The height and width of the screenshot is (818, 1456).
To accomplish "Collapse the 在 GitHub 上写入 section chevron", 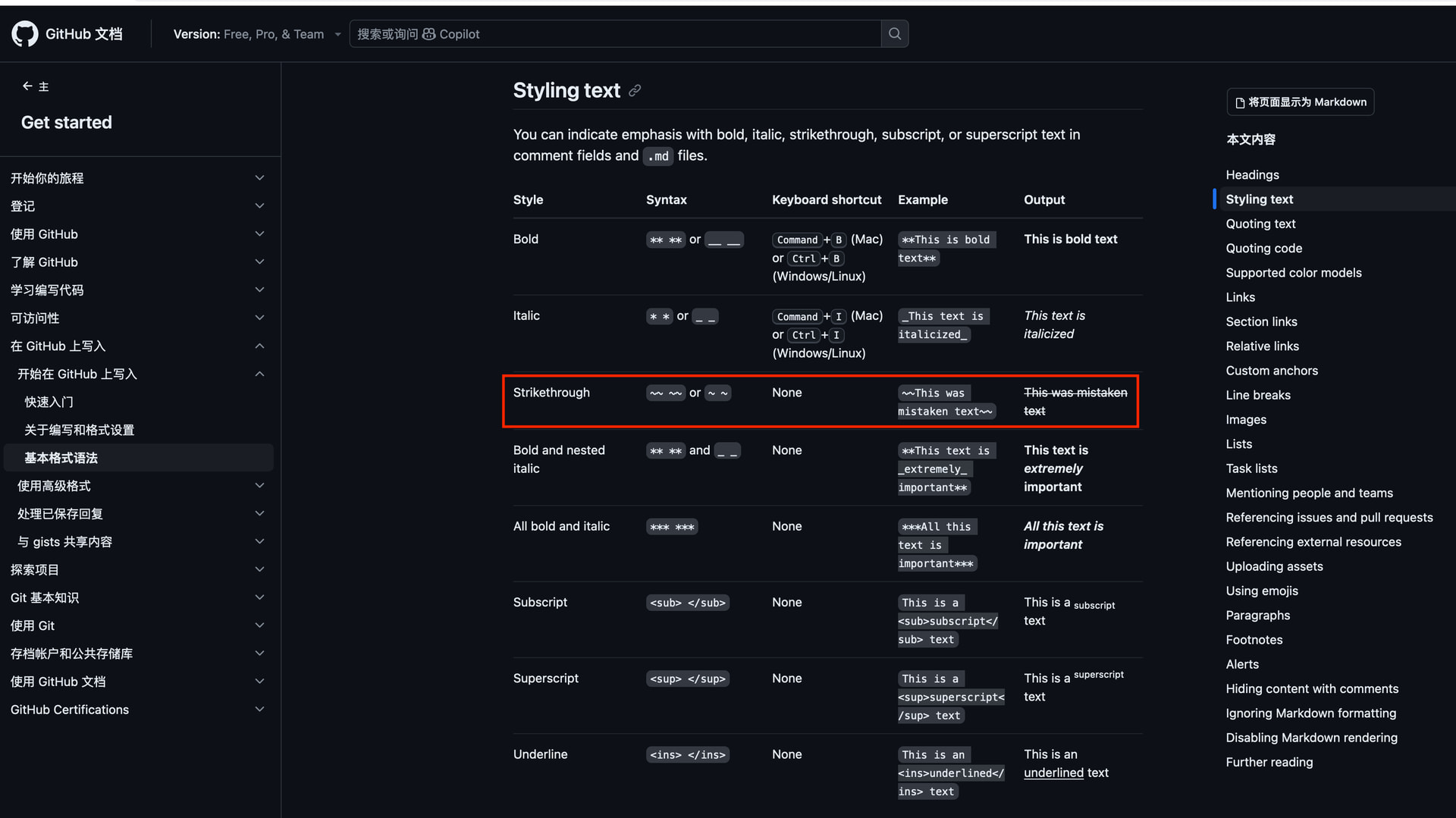I will tap(259, 346).
